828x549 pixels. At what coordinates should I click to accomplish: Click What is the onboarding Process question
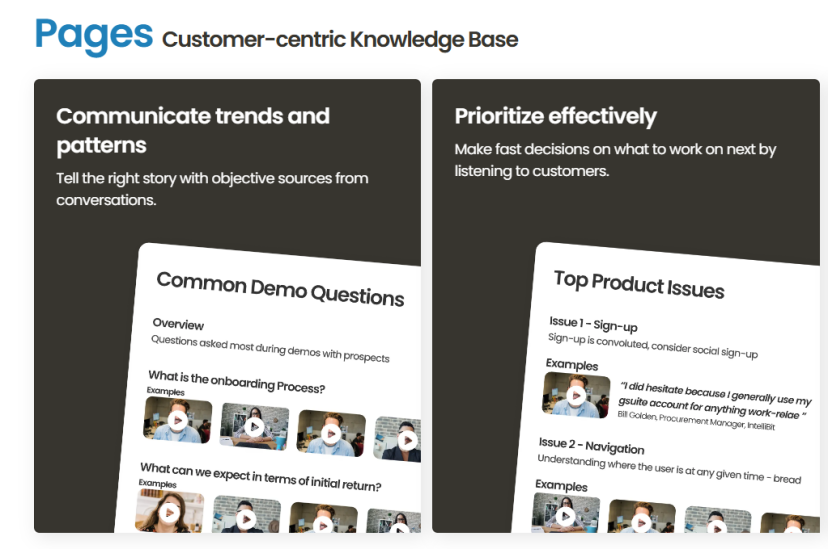coord(237,382)
